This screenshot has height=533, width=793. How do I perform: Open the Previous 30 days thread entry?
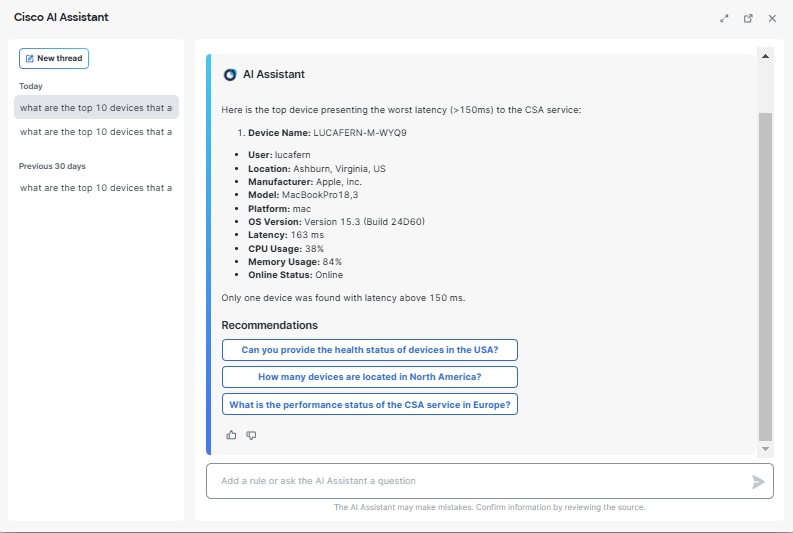96,188
